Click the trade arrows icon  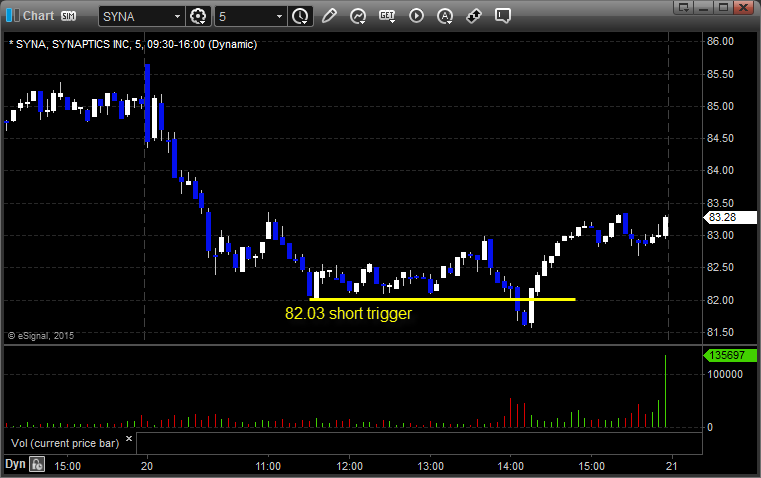click(x=474, y=16)
